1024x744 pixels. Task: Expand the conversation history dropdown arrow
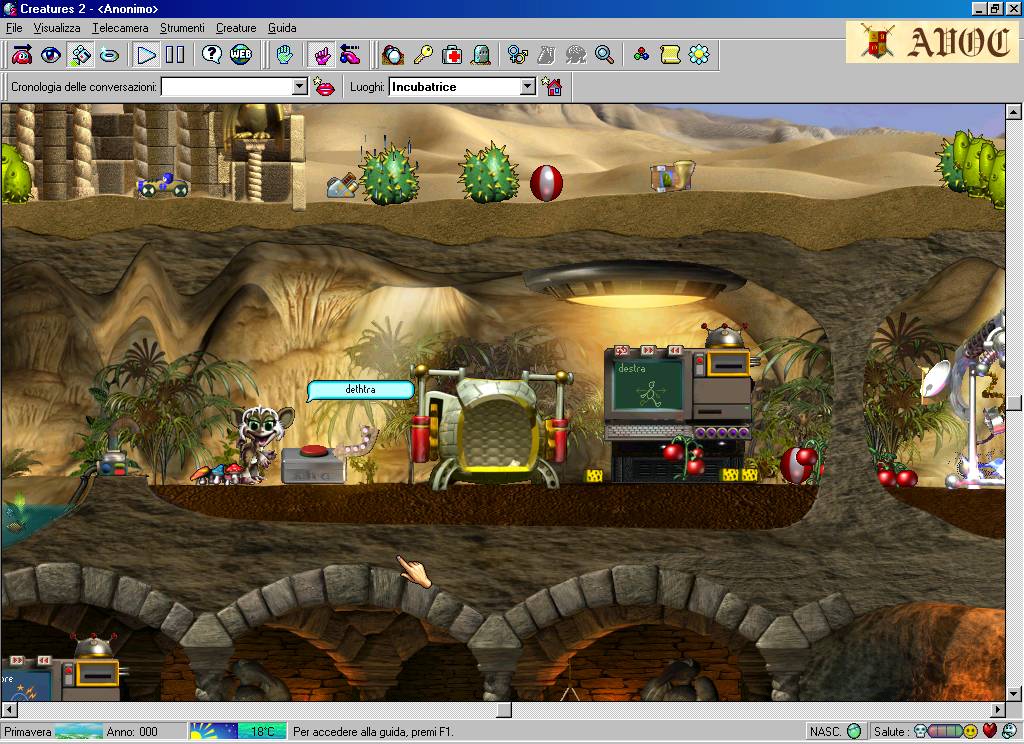click(300, 87)
